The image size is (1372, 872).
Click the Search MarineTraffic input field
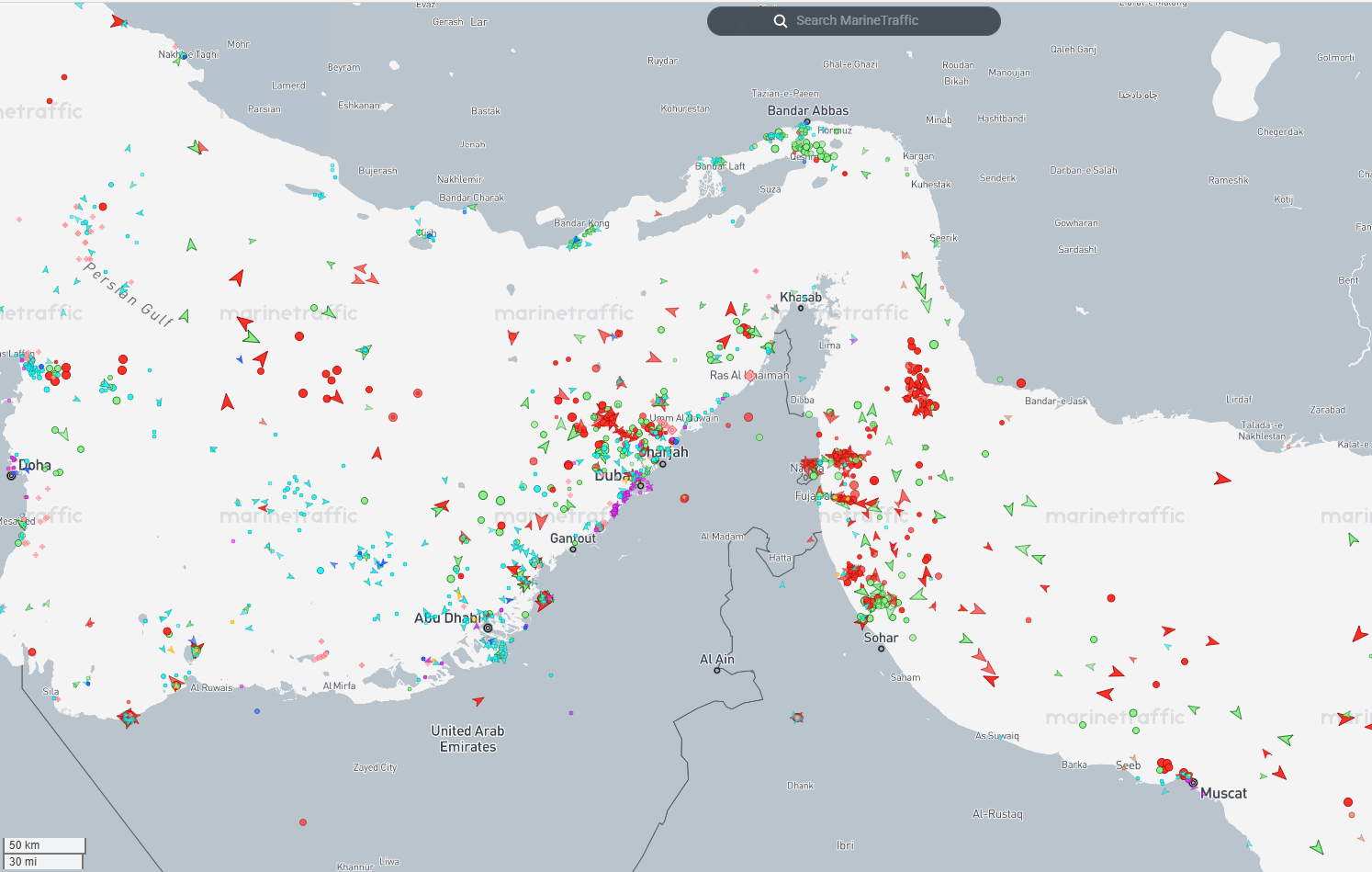[x=854, y=21]
